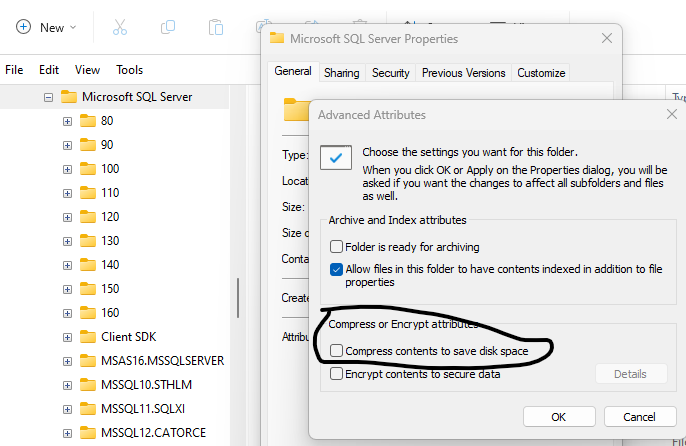This screenshot has width=686, height=446.
Task: Switch to the Sharing tab
Action: (x=341, y=73)
